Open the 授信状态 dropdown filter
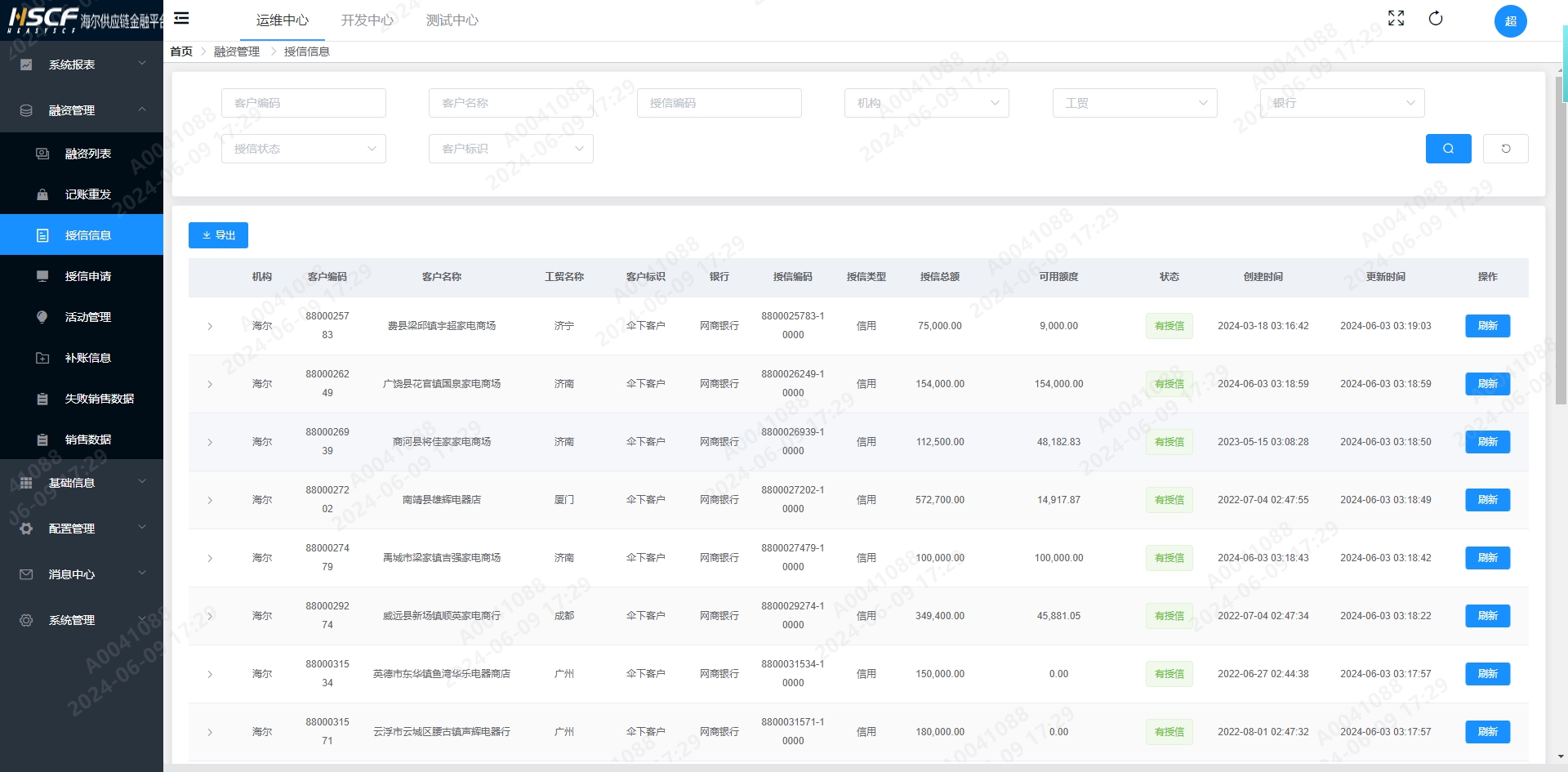 (x=304, y=149)
